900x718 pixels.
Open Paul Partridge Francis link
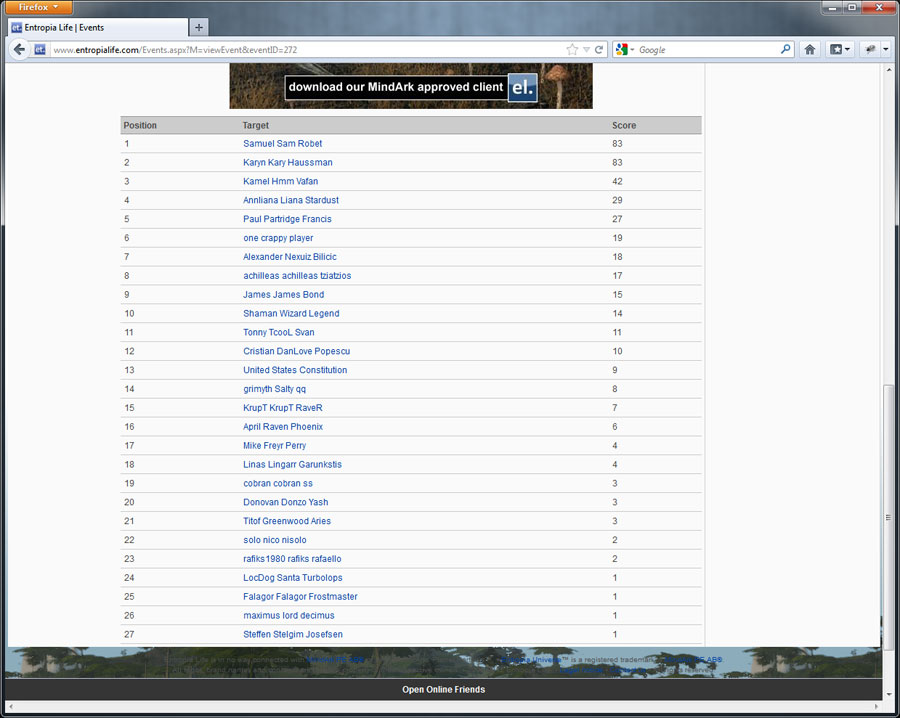287,219
